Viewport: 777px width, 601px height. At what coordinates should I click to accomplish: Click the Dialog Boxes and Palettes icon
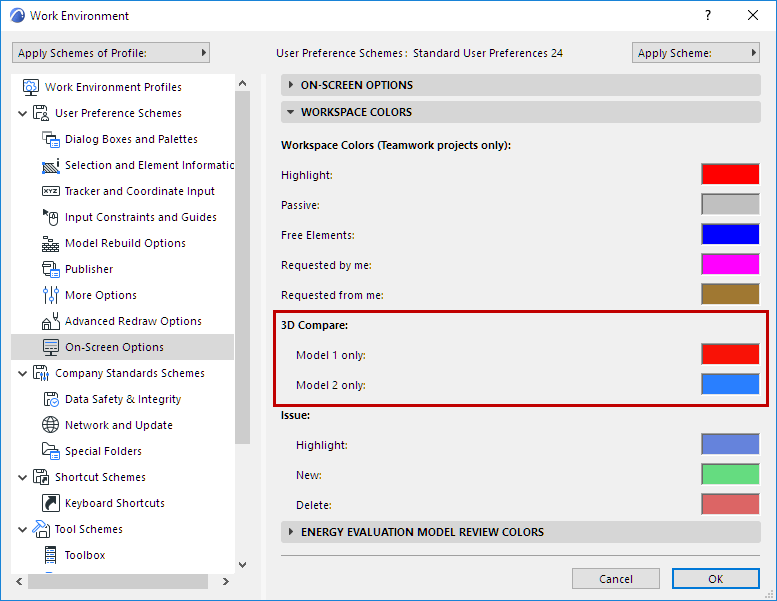tap(51, 139)
